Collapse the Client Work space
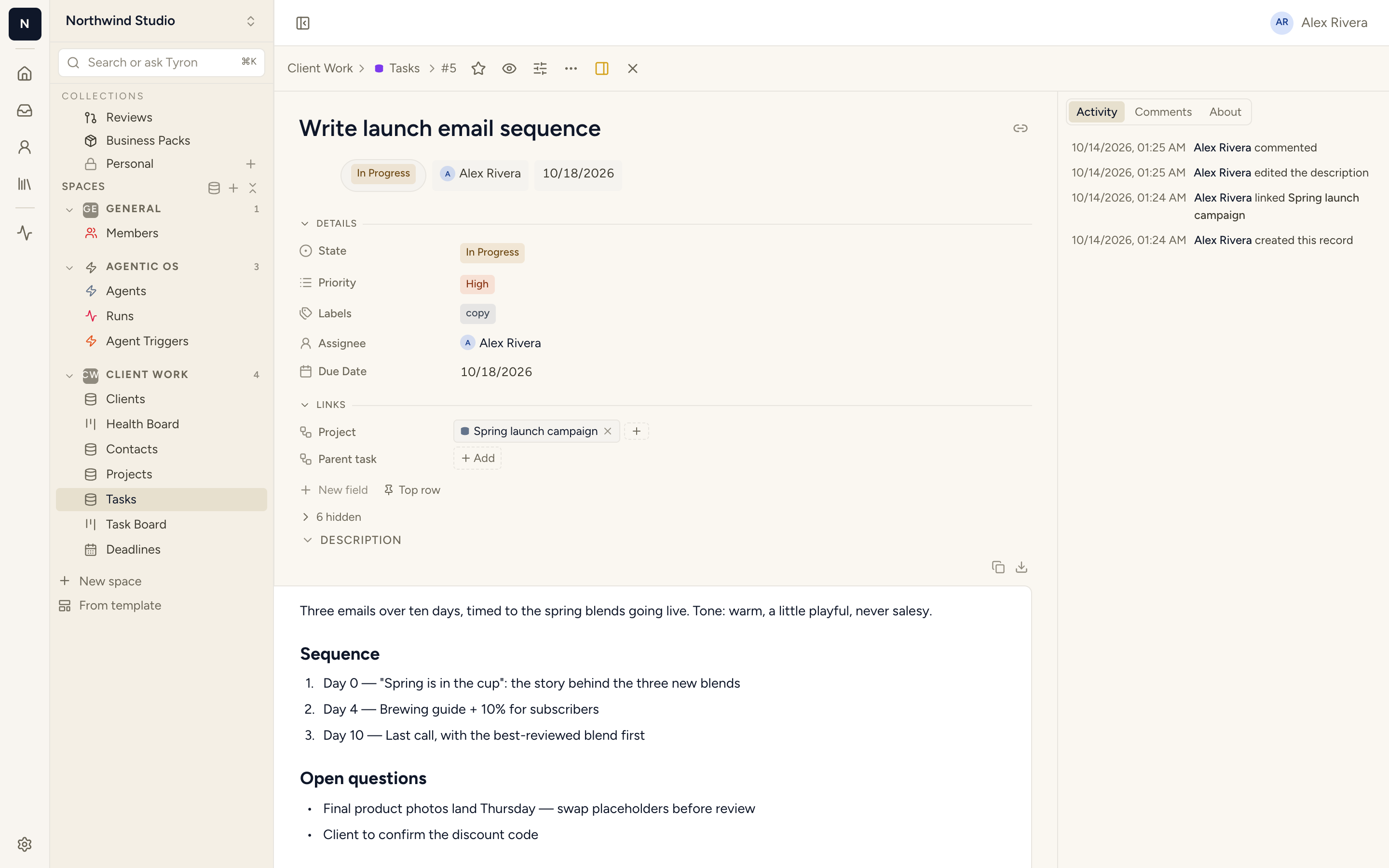Screen dimensions: 1389x868 (69, 376)
